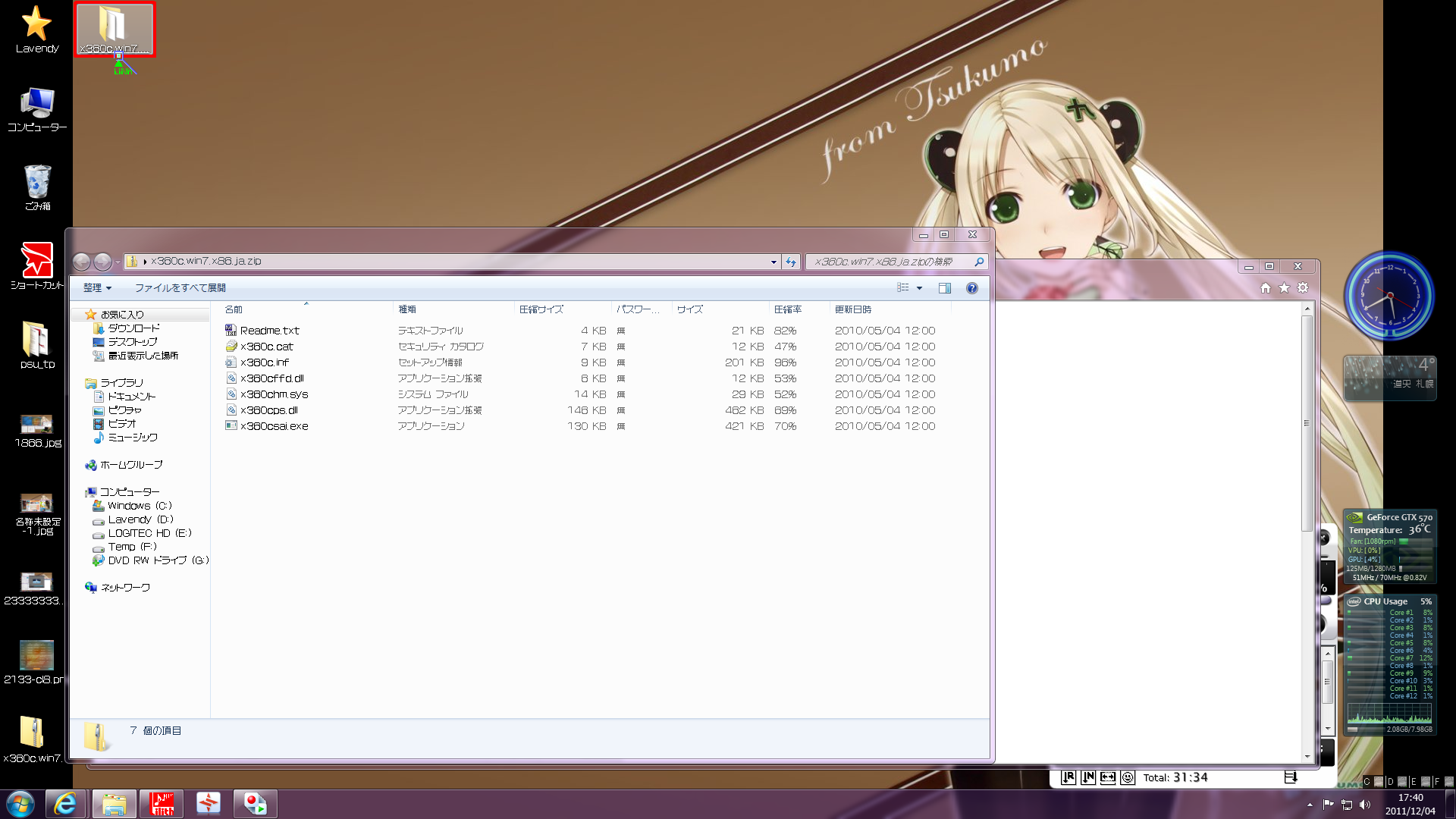Open the recent pages dropdown beside forward
1456x819 pixels.
coord(118,262)
